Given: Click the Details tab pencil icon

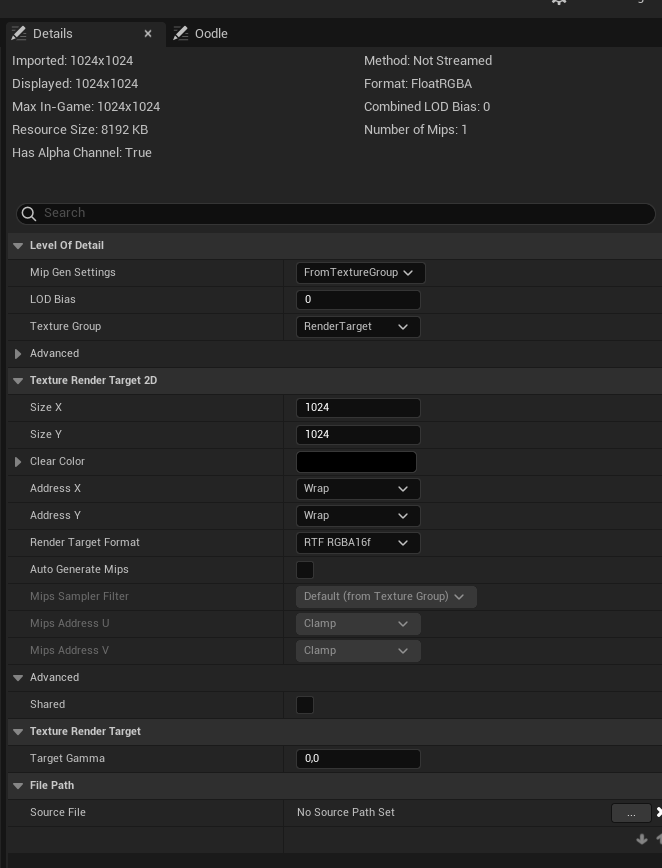Looking at the screenshot, I should (x=19, y=33).
